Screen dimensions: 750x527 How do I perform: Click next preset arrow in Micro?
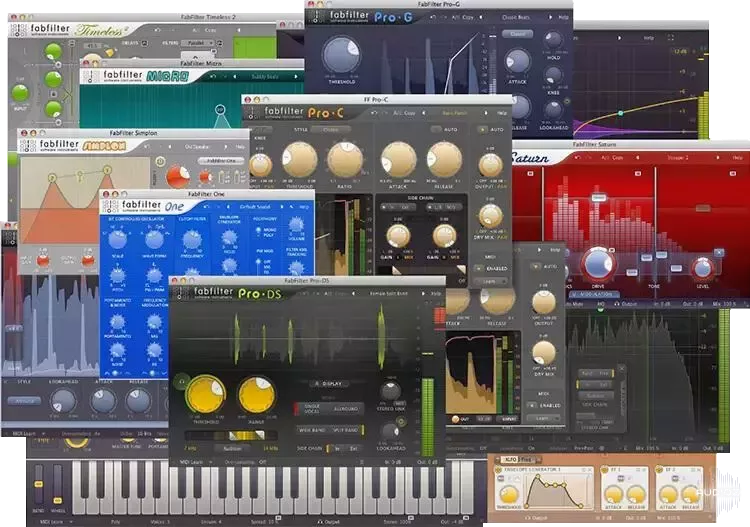click(x=296, y=77)
